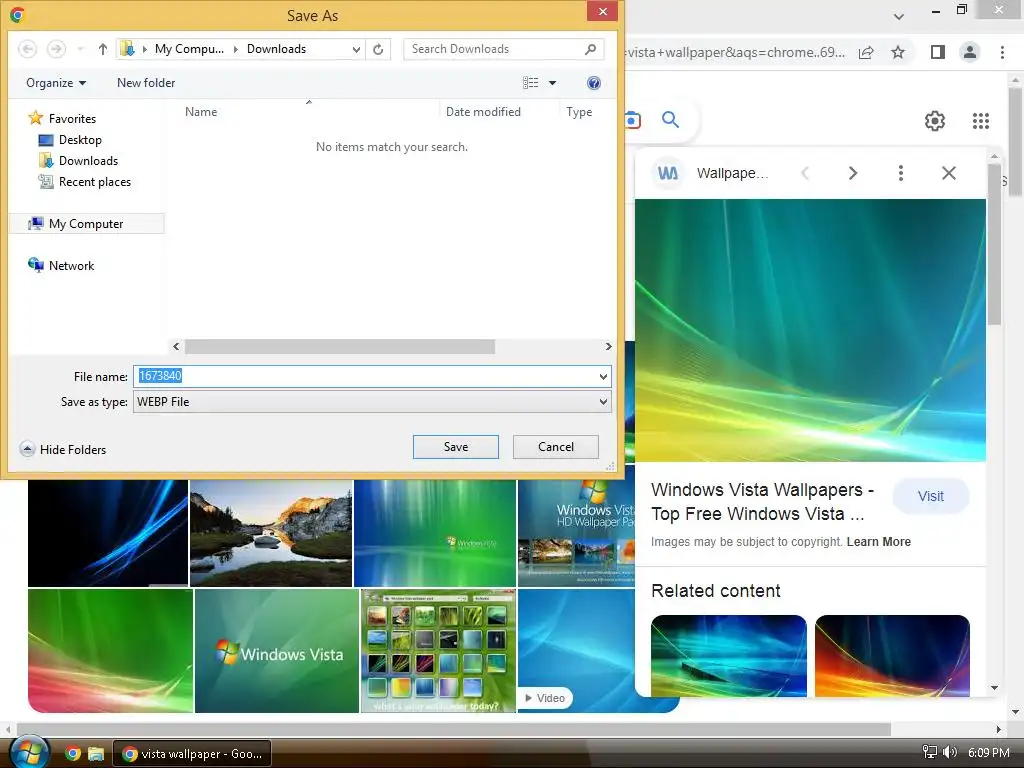Select My Computer in navigation pane
Image resolution: width=1024 pixels, height=768 pixels.
coord(87,224)
